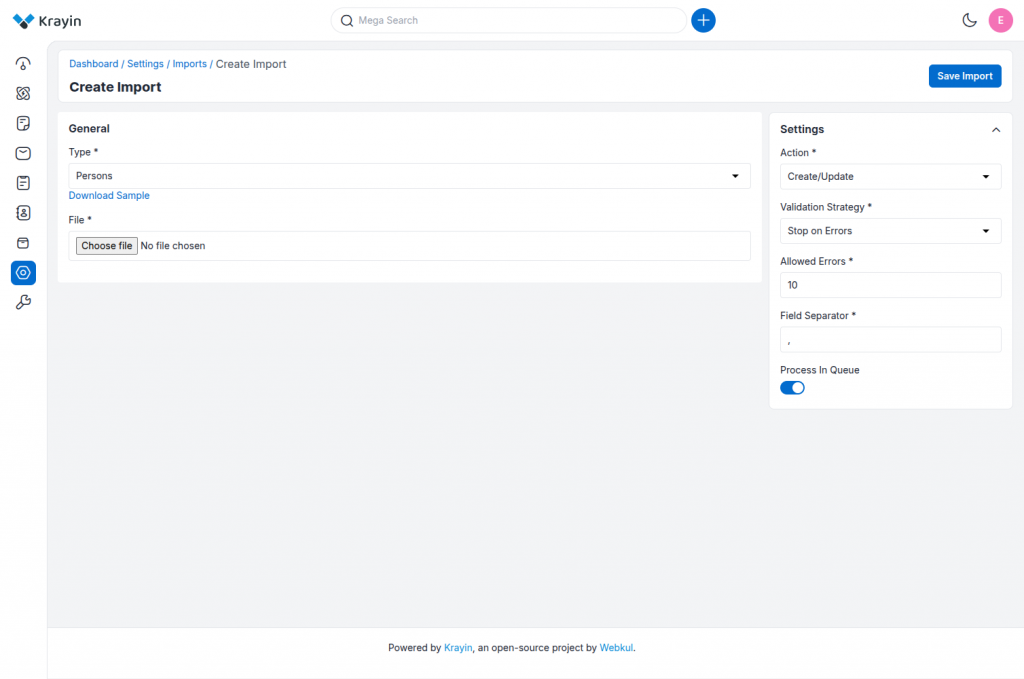
Task: Open the Webkul footer link
Action: 616,648
